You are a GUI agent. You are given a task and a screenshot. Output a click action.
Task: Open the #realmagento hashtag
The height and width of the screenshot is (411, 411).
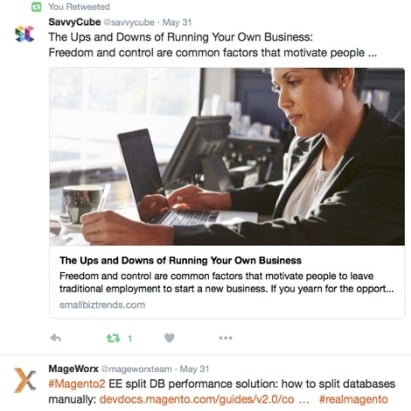coord(354,399)
